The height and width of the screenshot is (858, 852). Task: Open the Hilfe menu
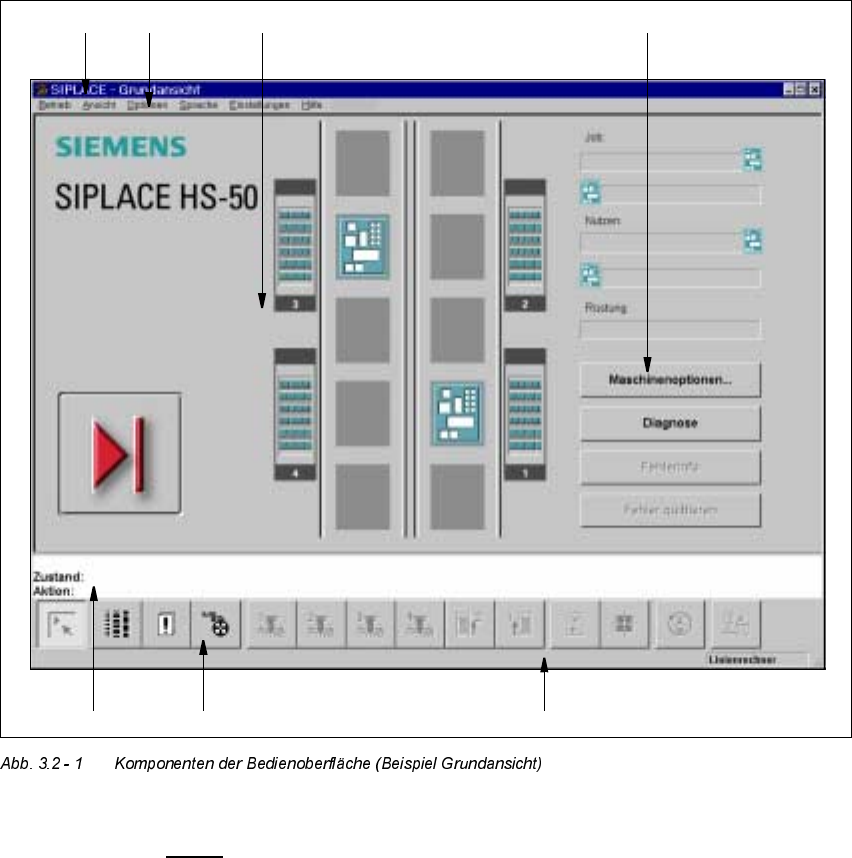(312, 105)
